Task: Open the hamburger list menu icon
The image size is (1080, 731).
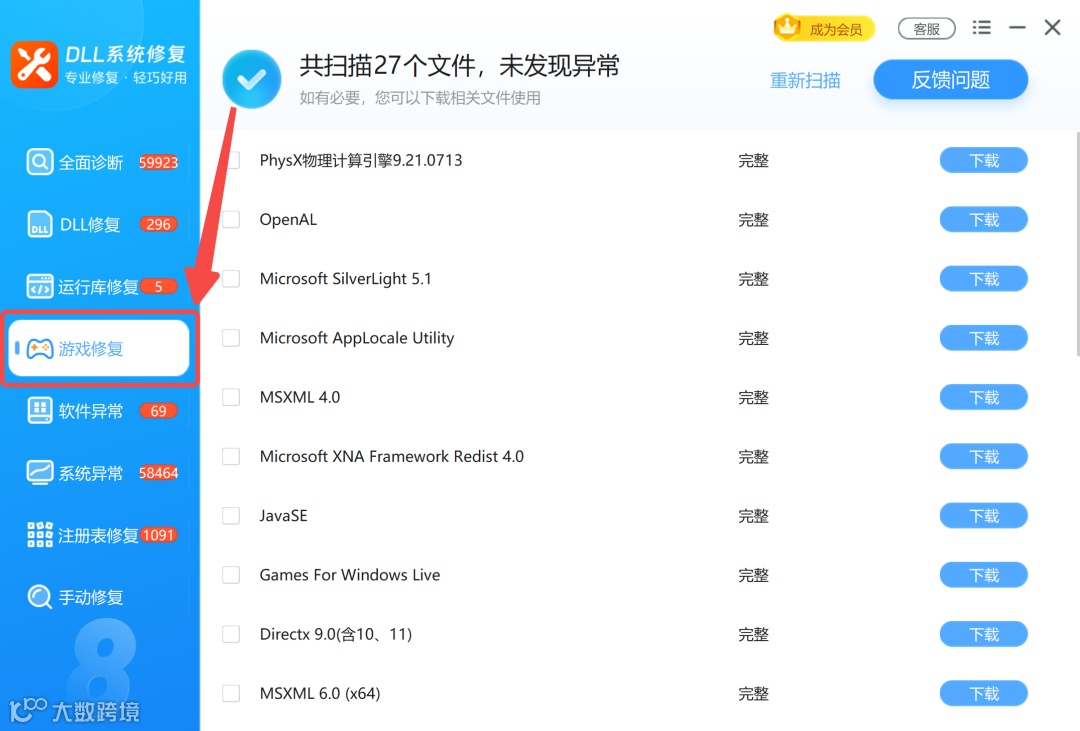Action: [982, 28]
